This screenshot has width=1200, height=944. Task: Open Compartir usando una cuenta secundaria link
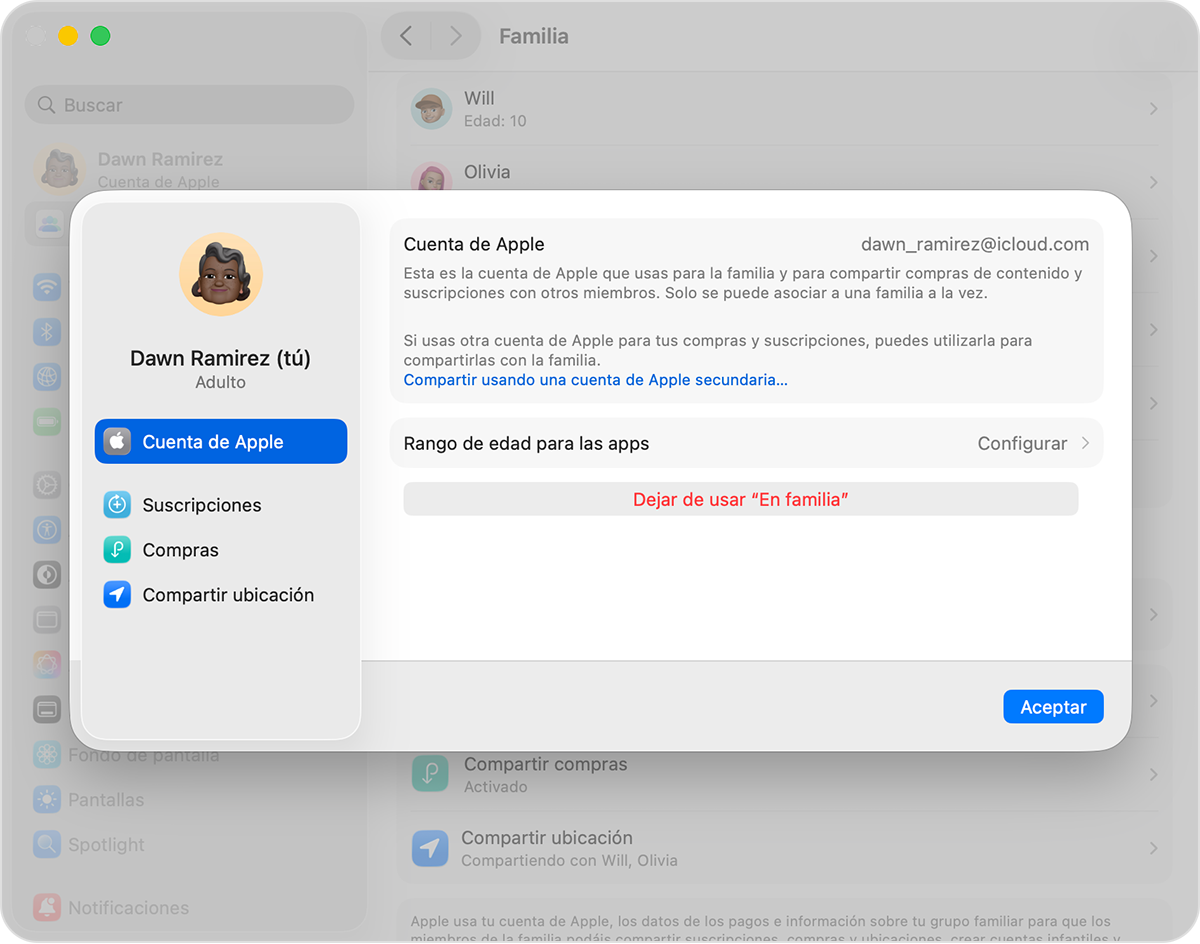[x=595, y=380]
